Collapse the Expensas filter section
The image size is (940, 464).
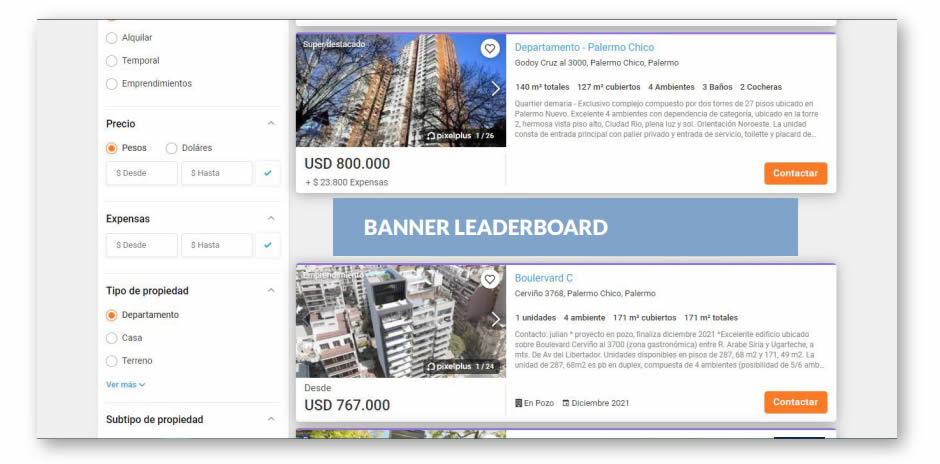point(271,219)
